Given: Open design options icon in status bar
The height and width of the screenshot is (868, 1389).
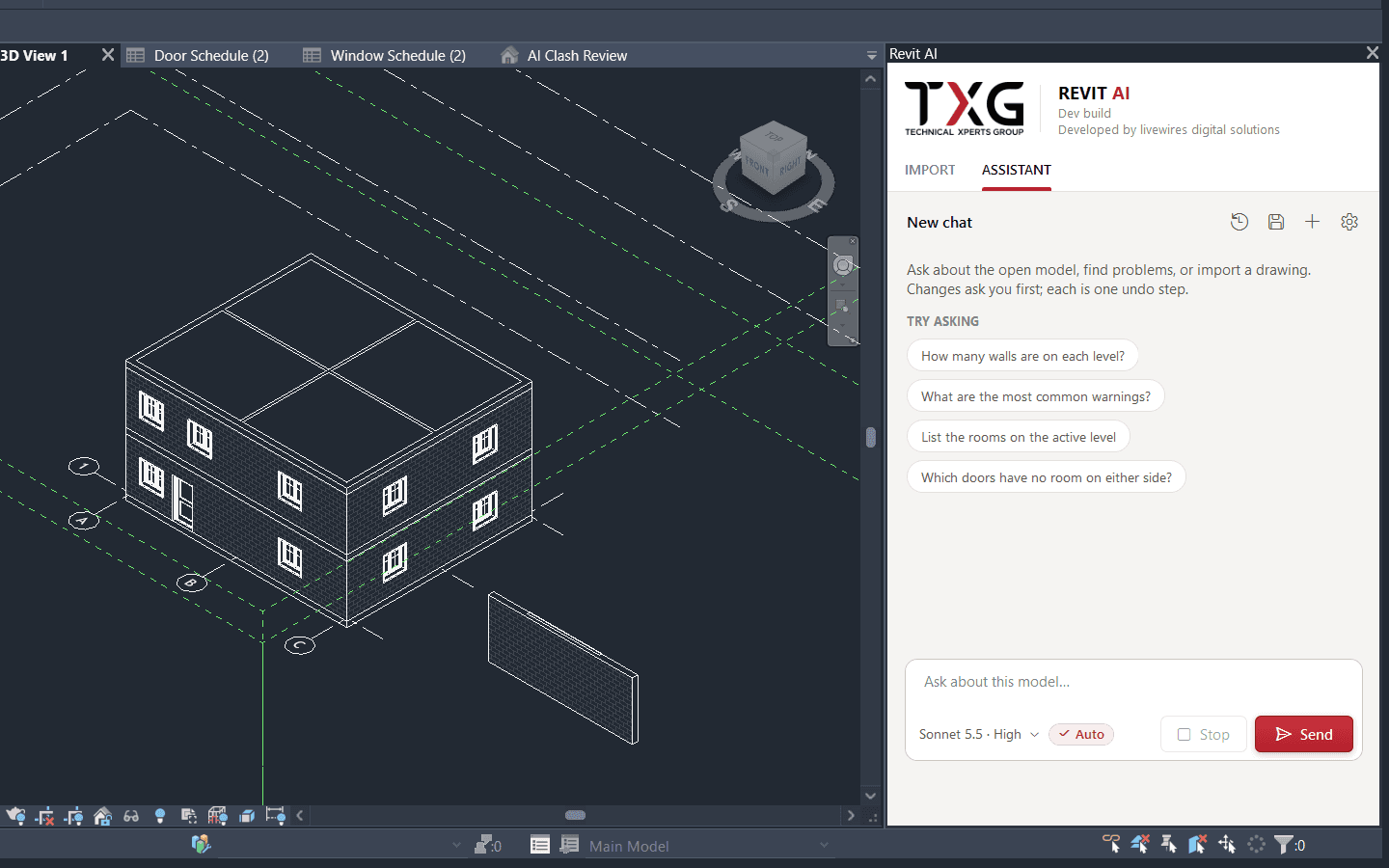Looking at the screenshot, I should coord(540,845).
